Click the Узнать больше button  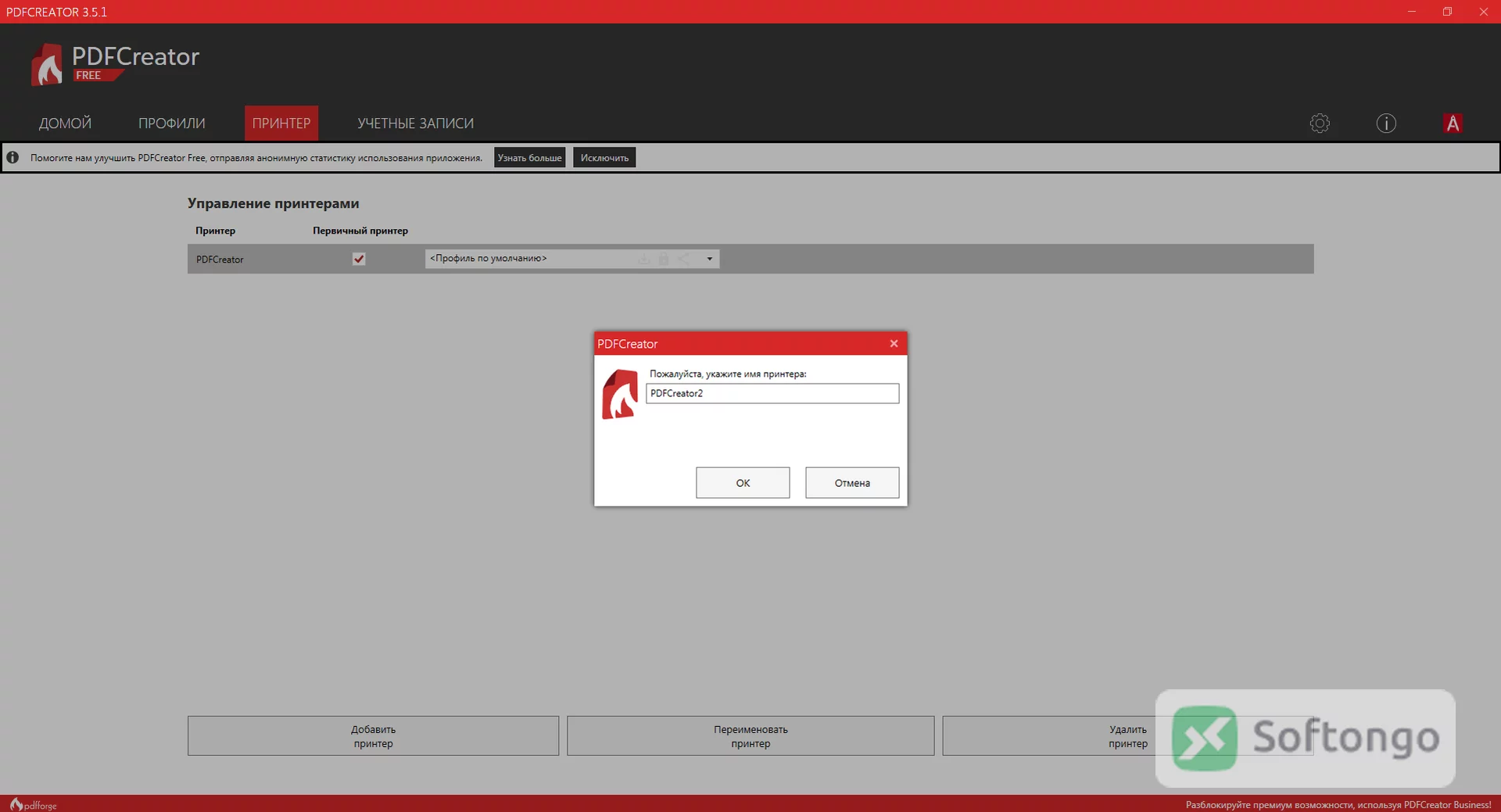[x=529, y=158]
